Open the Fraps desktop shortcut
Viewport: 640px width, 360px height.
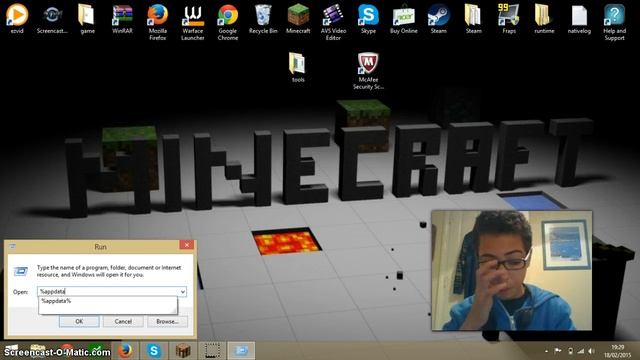[509, 19]
